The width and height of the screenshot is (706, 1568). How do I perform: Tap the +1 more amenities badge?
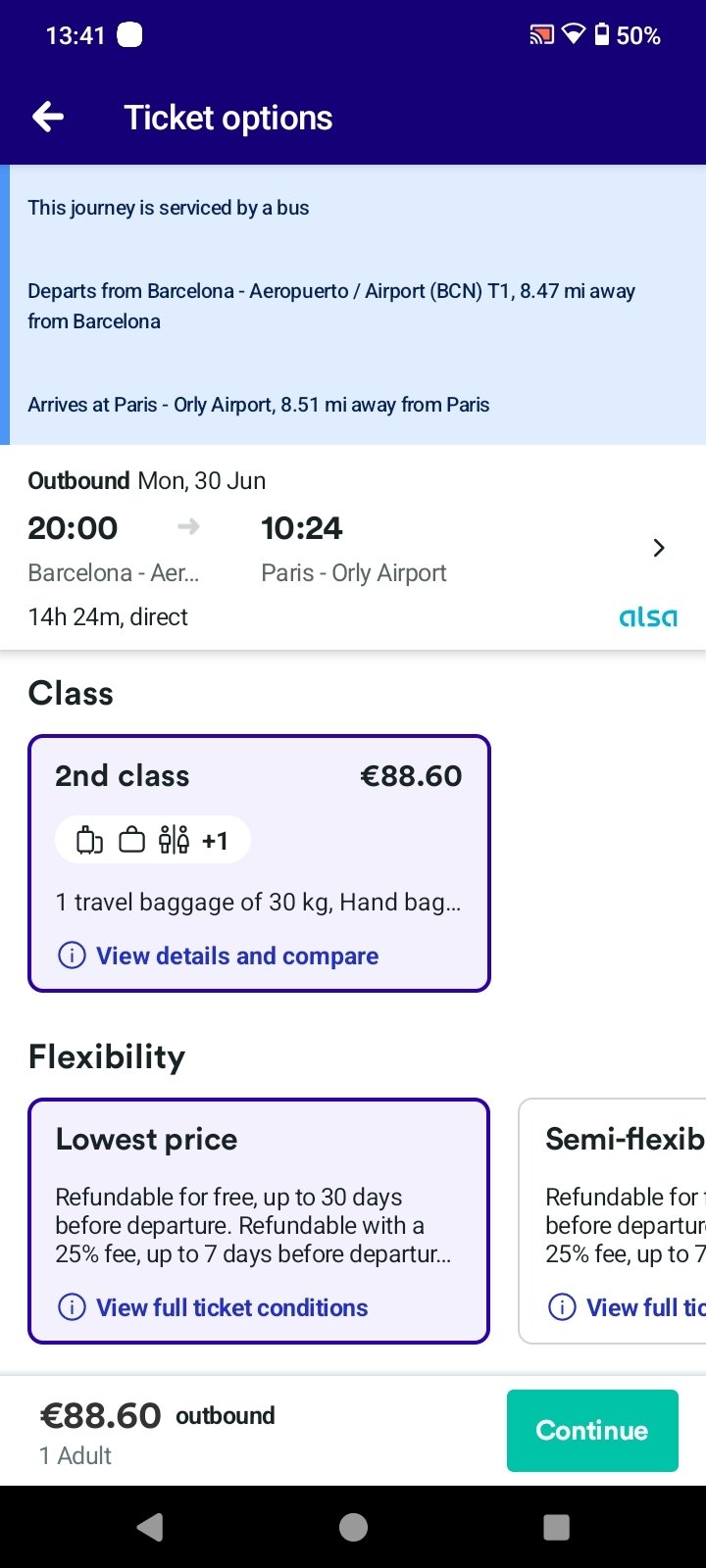pos(215,841)
